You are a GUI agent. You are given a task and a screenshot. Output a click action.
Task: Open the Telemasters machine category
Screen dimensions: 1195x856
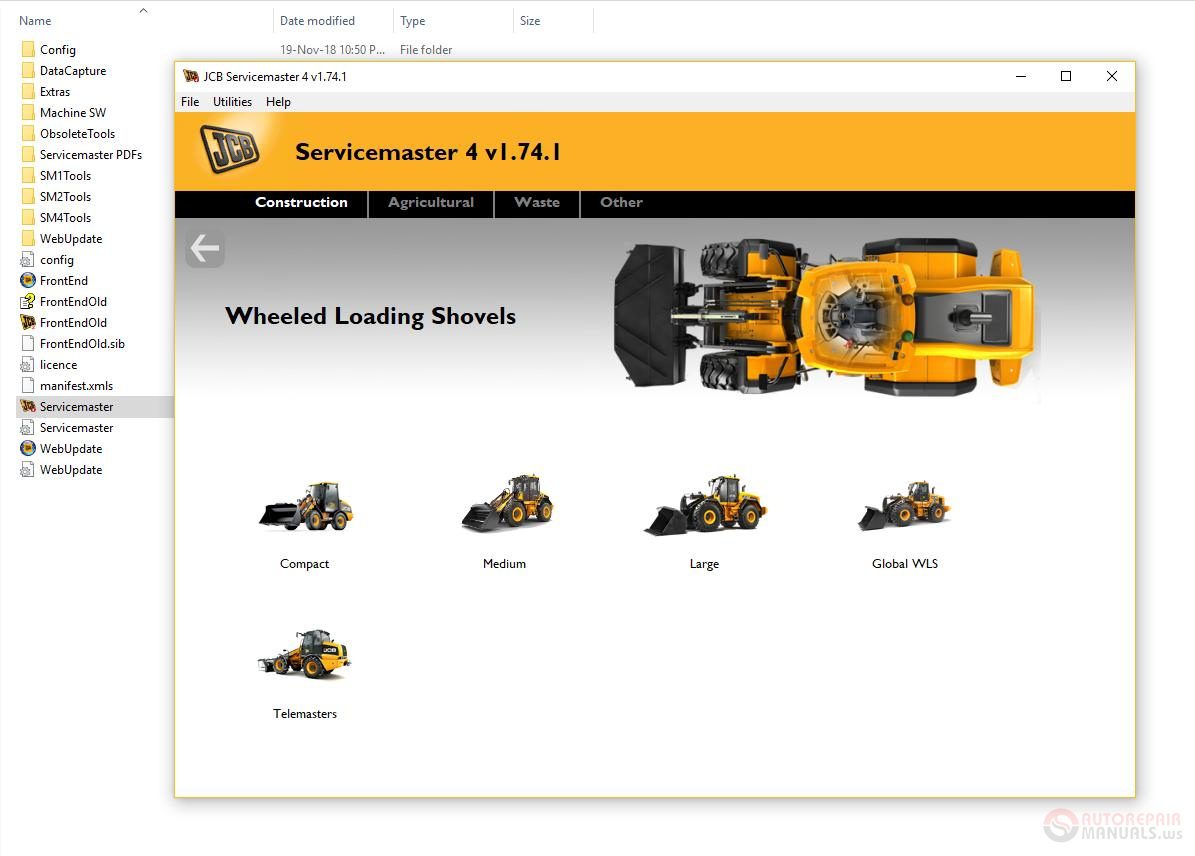(x=304, y=654)
